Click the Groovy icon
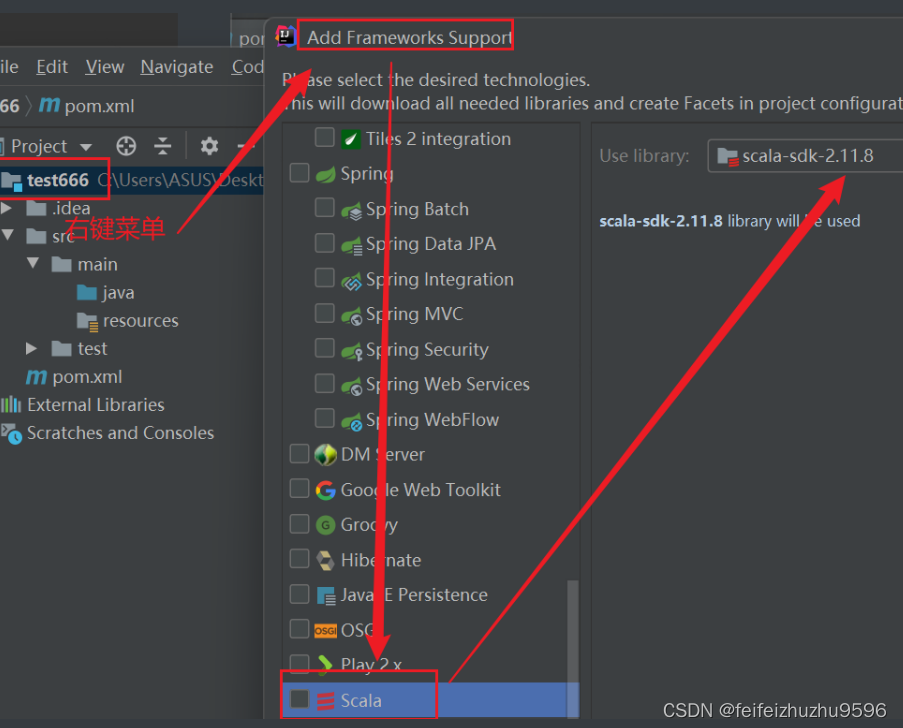Screen dimensions: 903x728 point(325,525)
